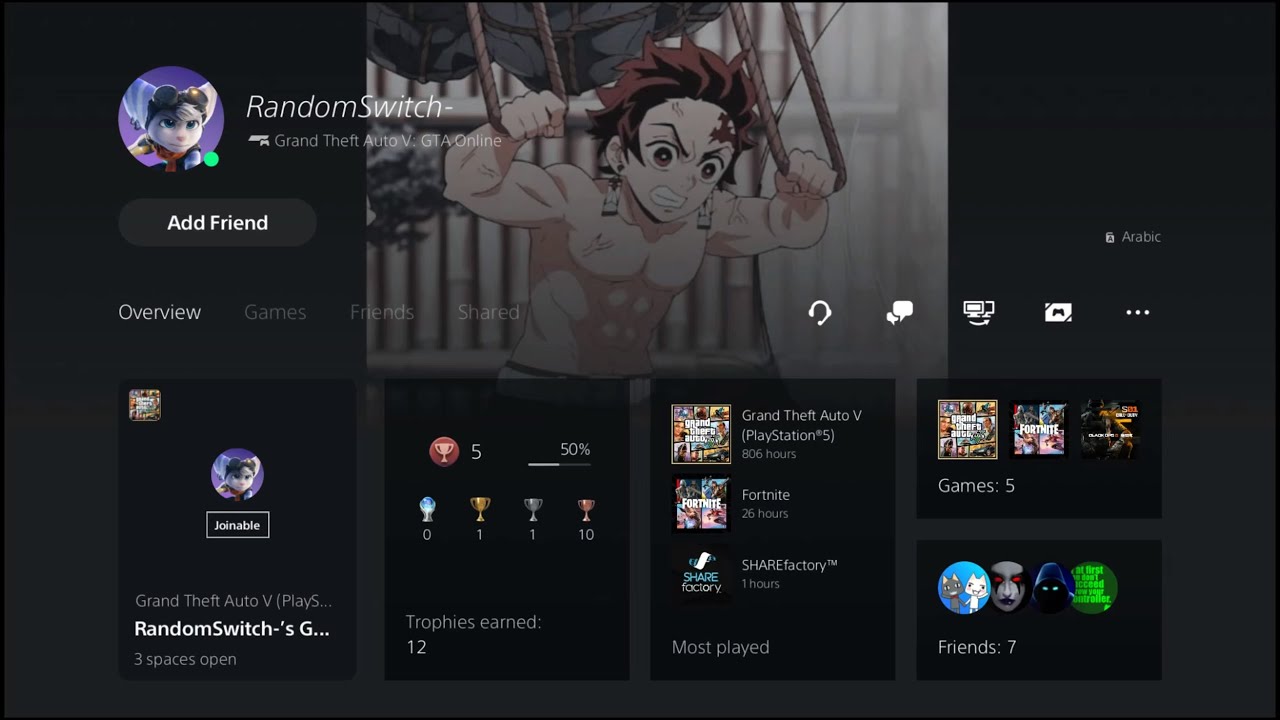Click the Share Screen monitor icon

click(979, 313)
